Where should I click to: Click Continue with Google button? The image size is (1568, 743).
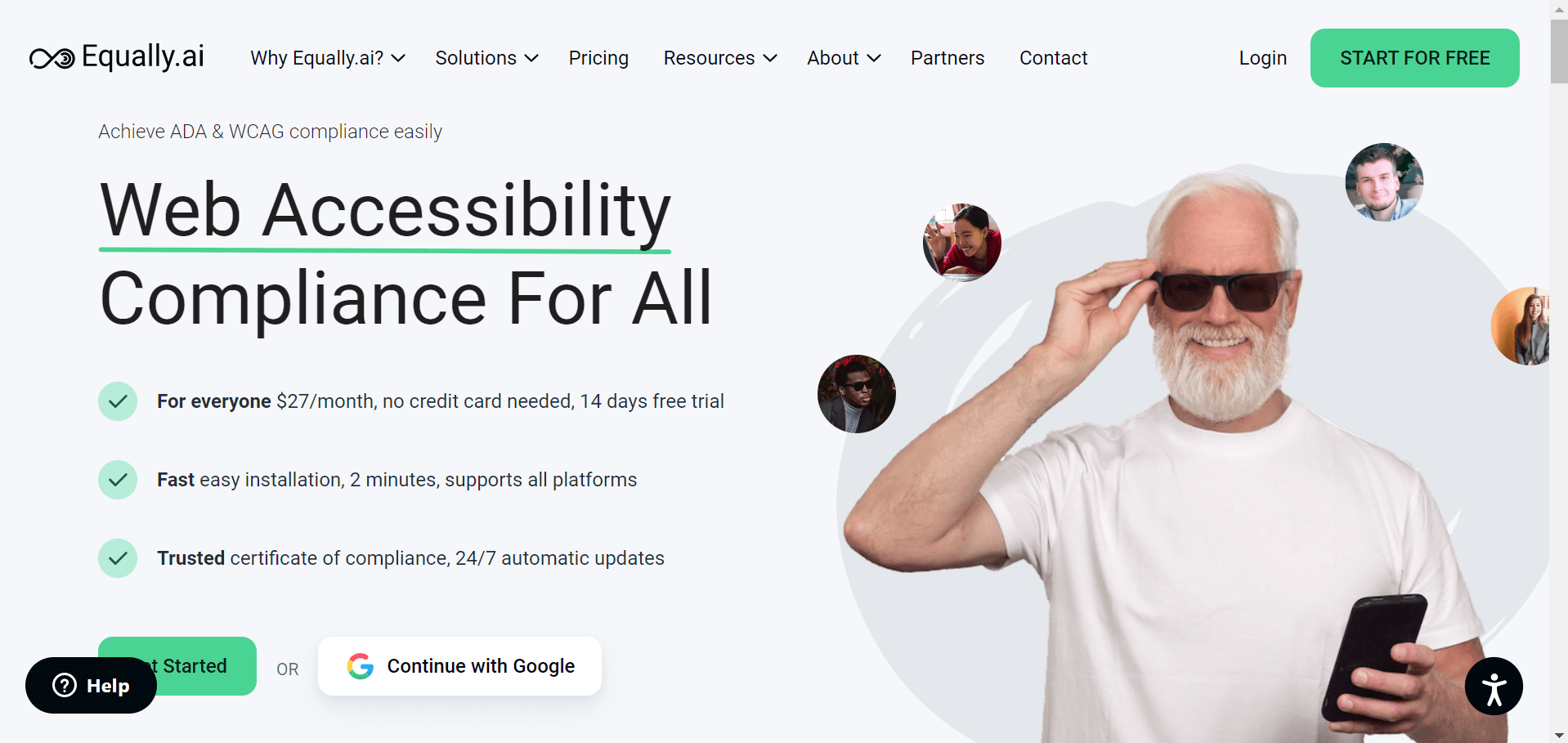click(459, 666)
